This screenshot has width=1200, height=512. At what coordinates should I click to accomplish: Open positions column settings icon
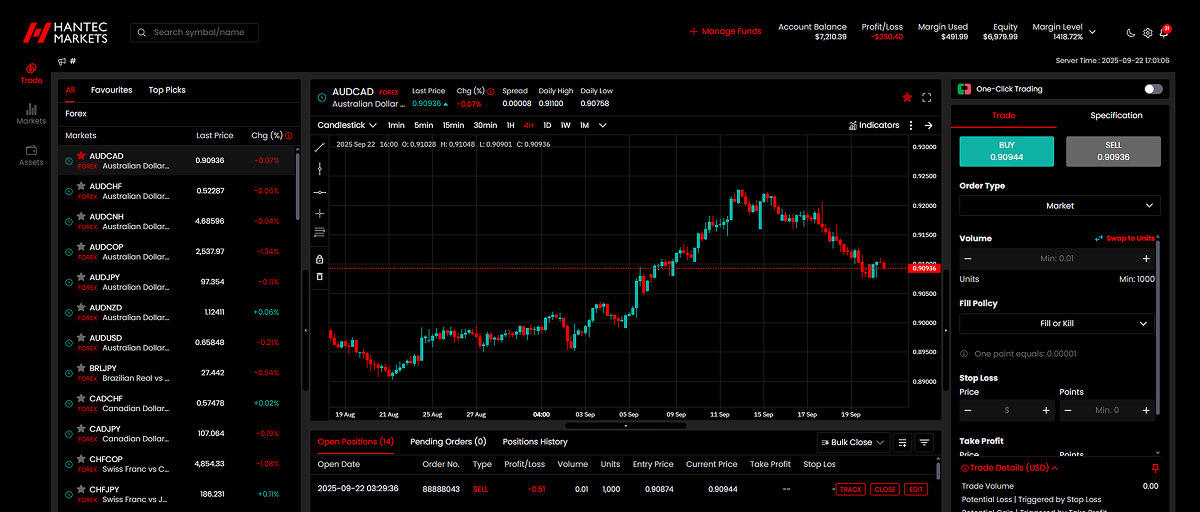click(x=903, y=442)
